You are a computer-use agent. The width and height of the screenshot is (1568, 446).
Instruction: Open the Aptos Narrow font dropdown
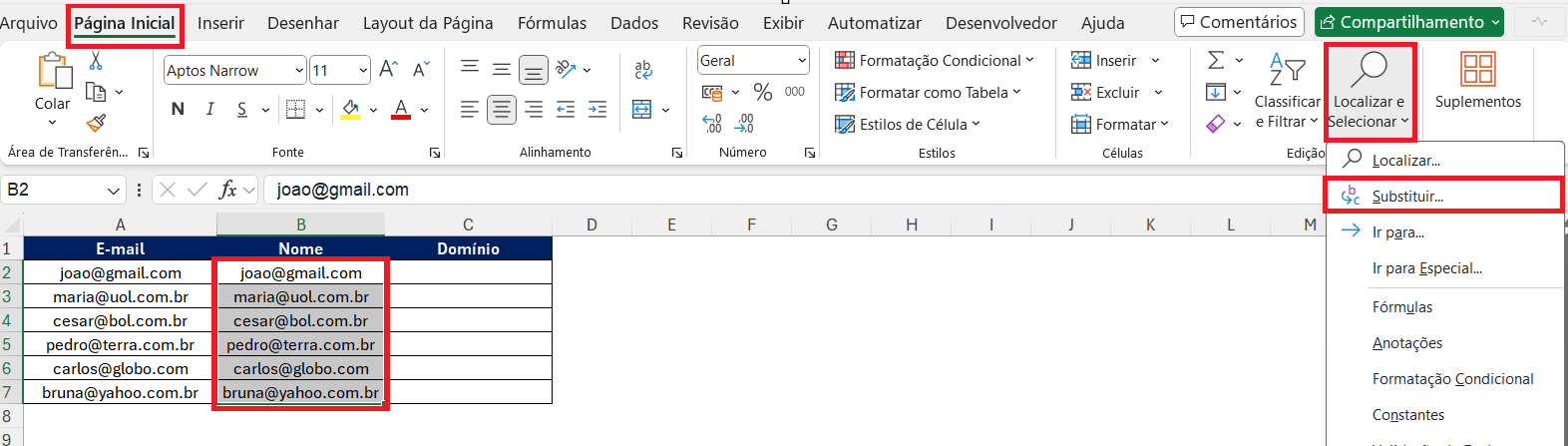[x=299, y=70]
